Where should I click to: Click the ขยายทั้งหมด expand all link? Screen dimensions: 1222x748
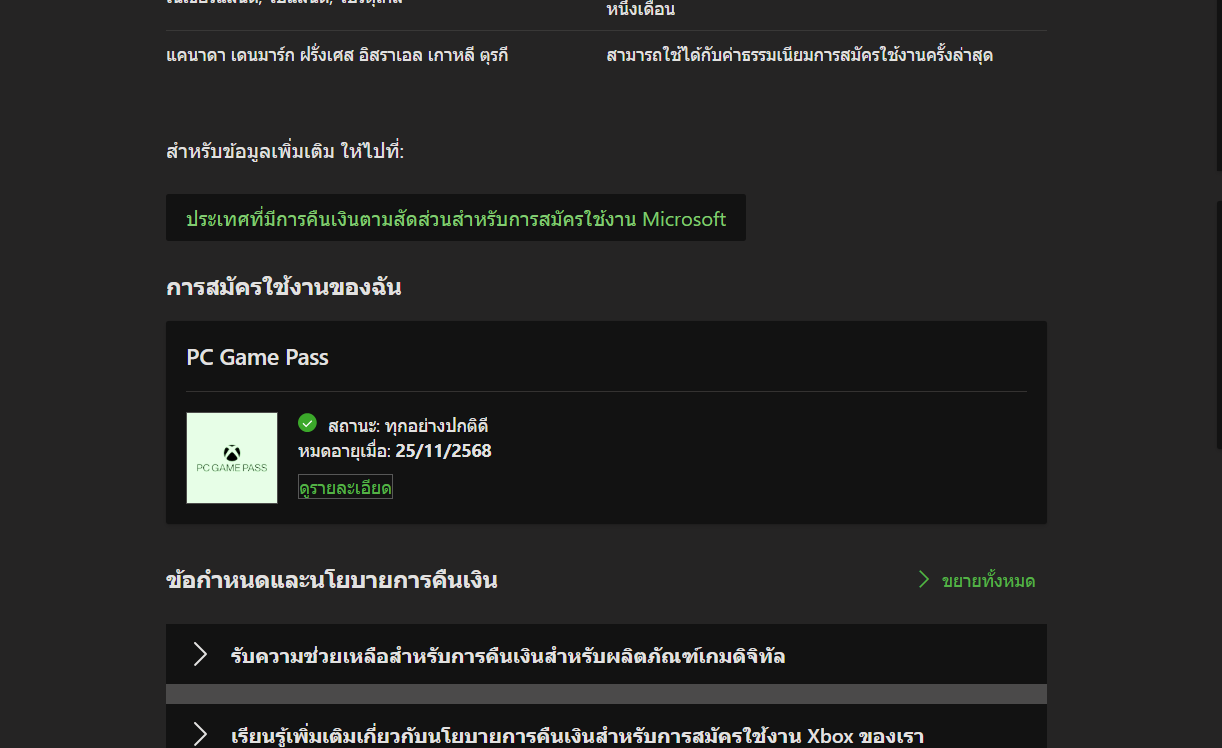click(x=988, y=581)
